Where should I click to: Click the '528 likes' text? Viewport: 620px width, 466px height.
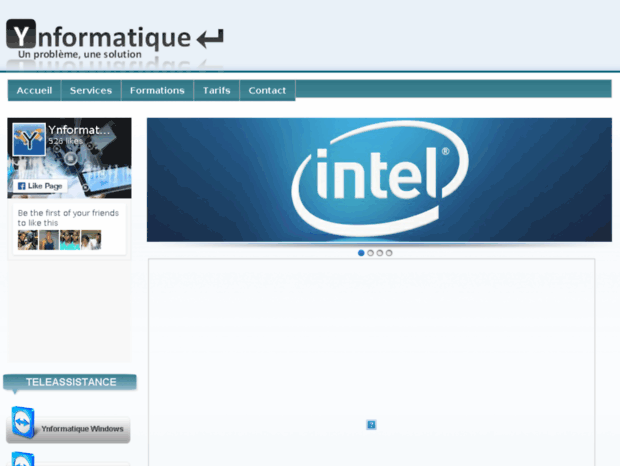point(65,141)
